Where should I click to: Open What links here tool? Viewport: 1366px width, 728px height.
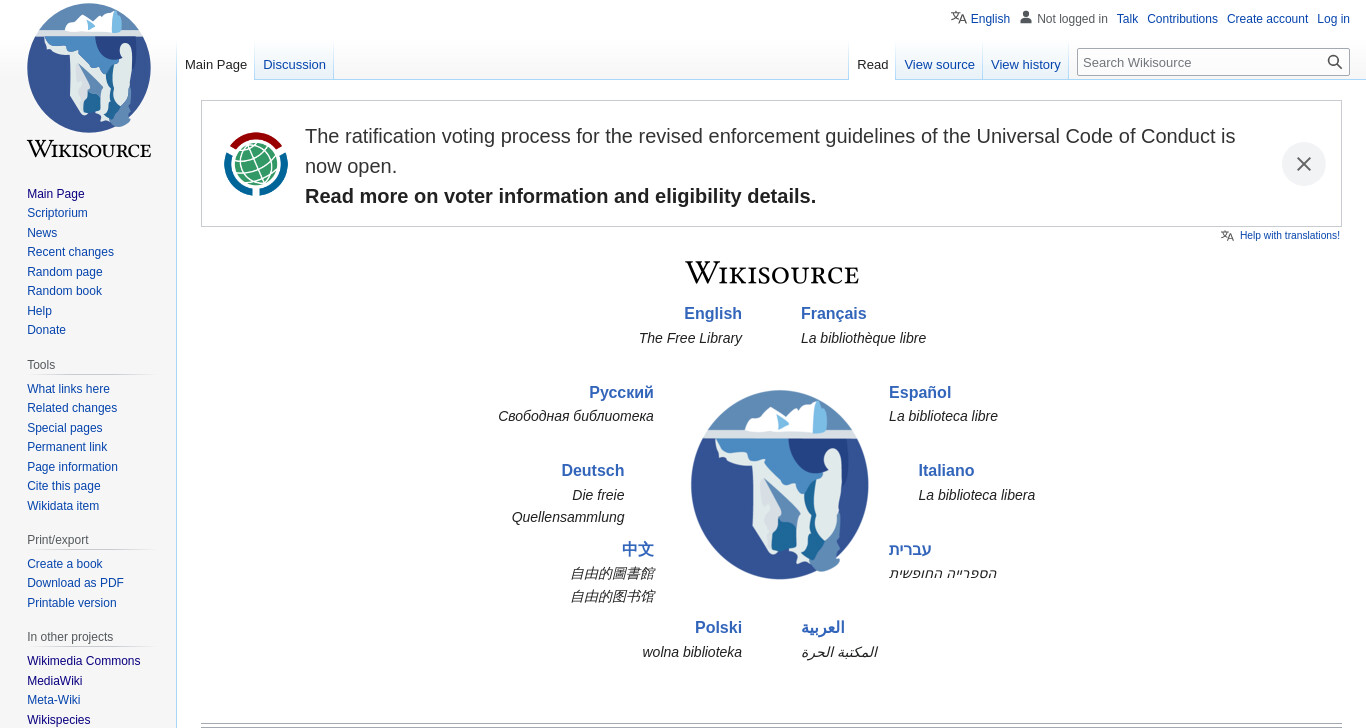coord(68,389)
